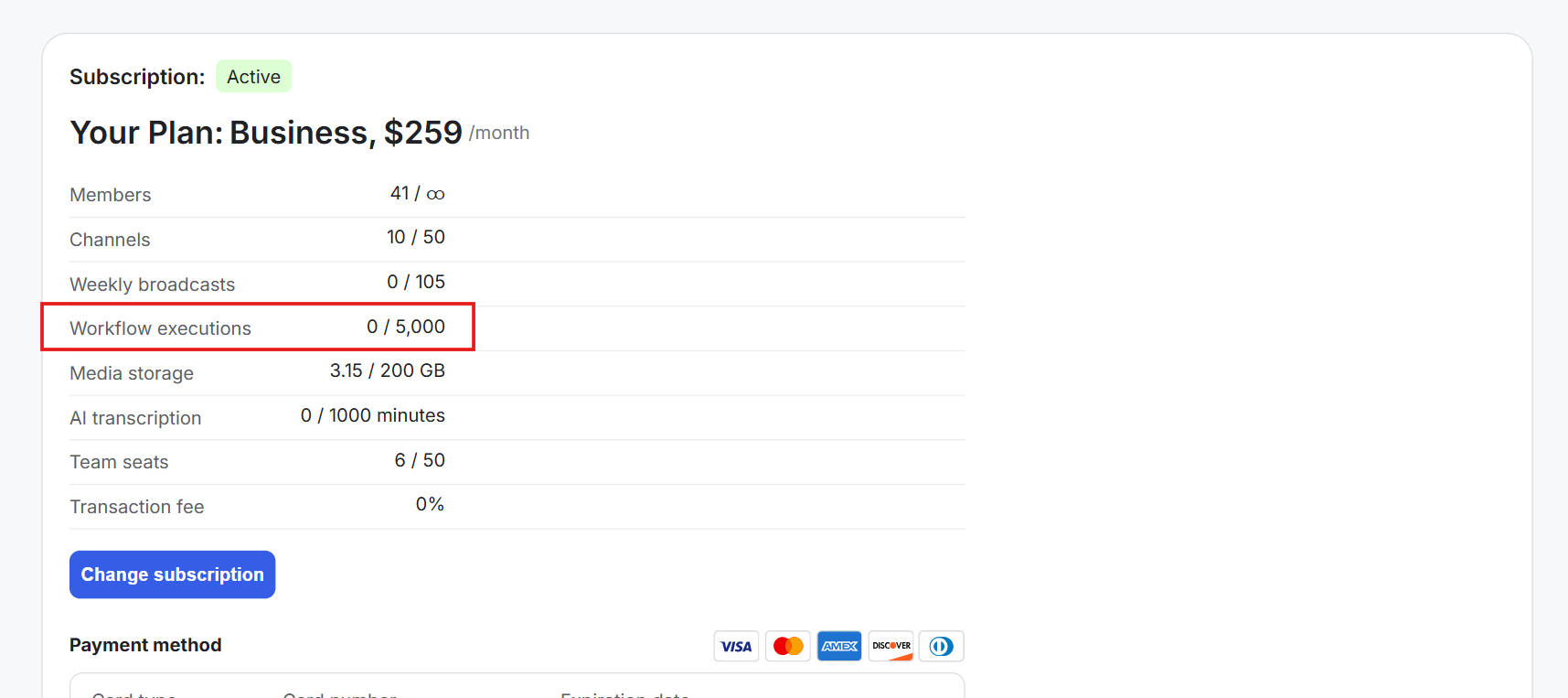Viewport: 1568px width, 698px height.
Task: Click the Payment method heading
Action: [x=145, y=645]
